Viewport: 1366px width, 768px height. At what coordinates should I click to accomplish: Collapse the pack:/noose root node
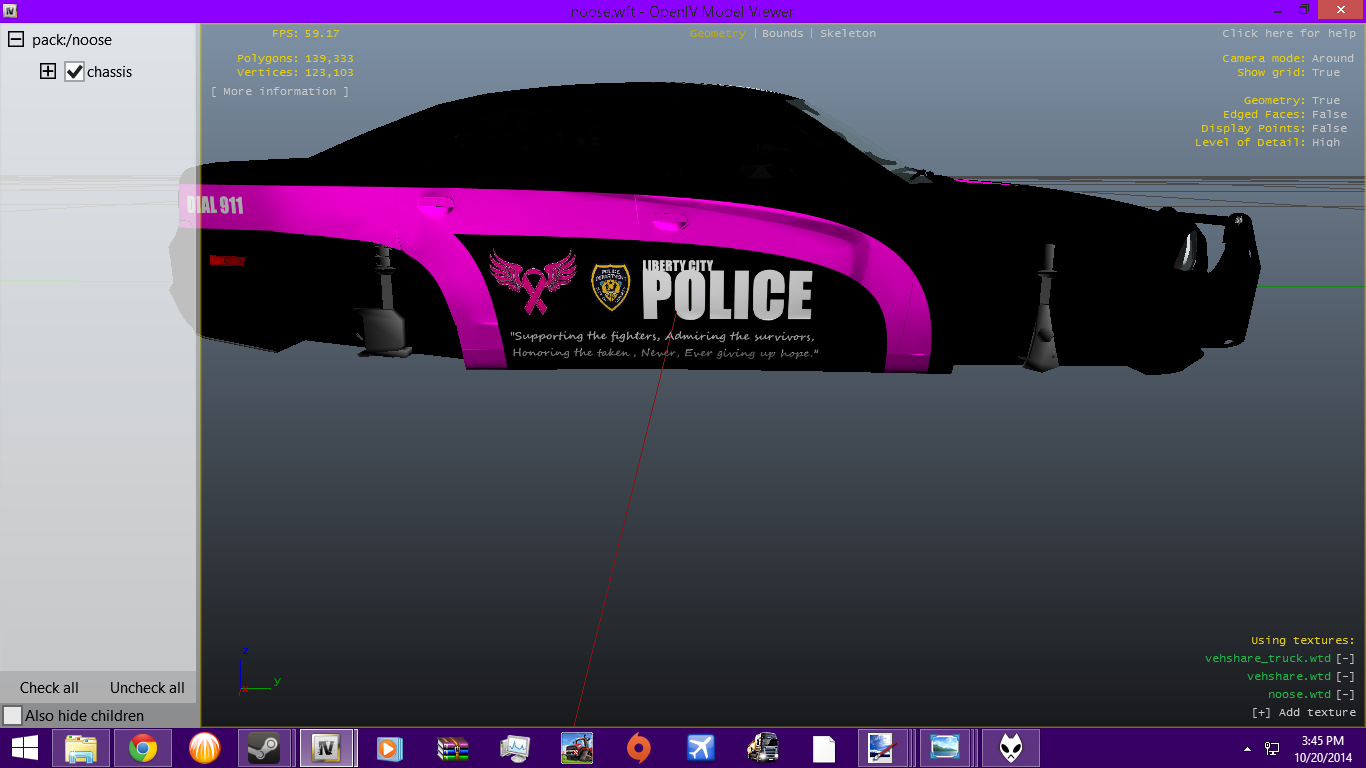(16, 40)
